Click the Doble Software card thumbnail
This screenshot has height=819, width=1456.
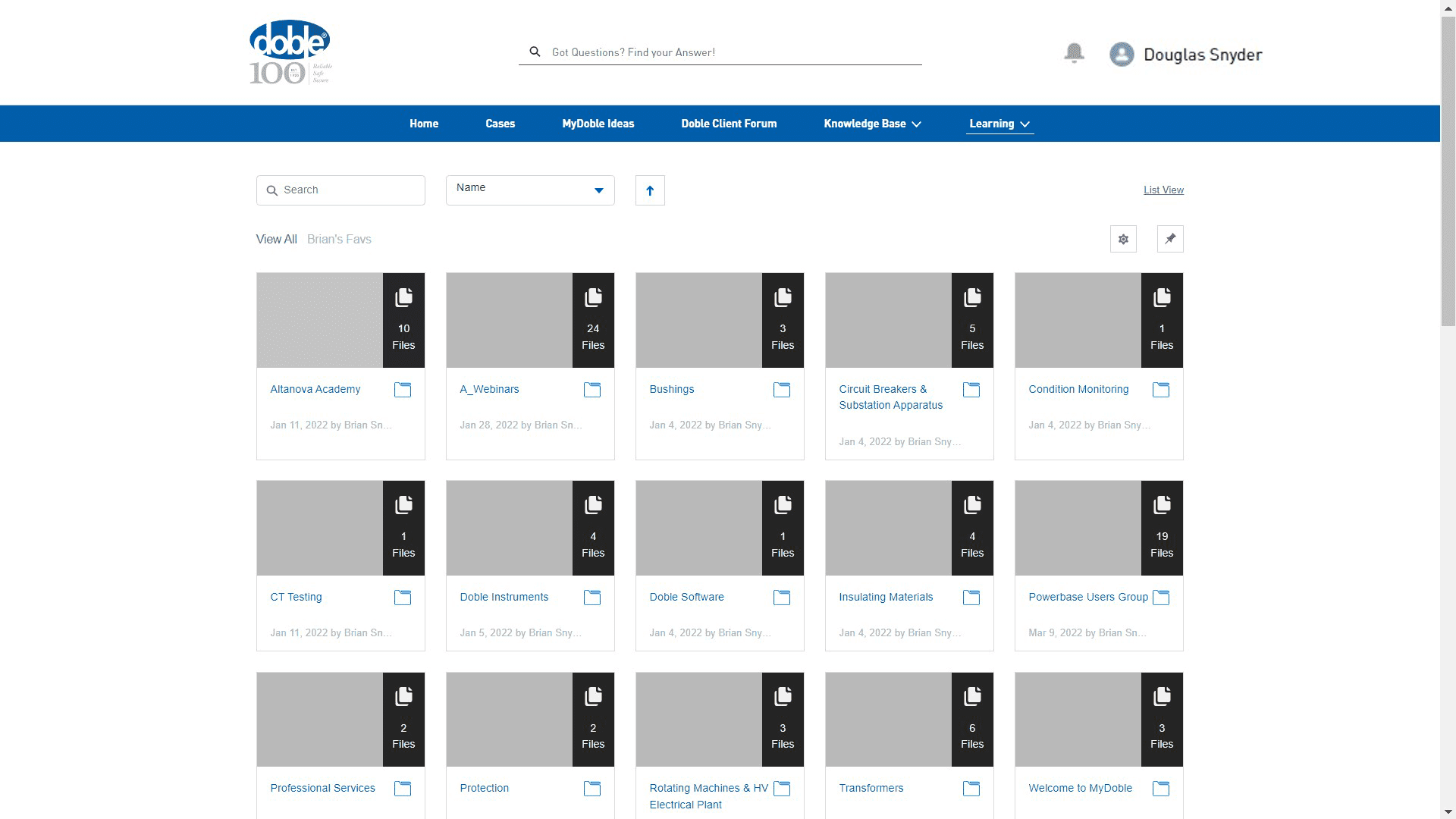click(698, 528)
